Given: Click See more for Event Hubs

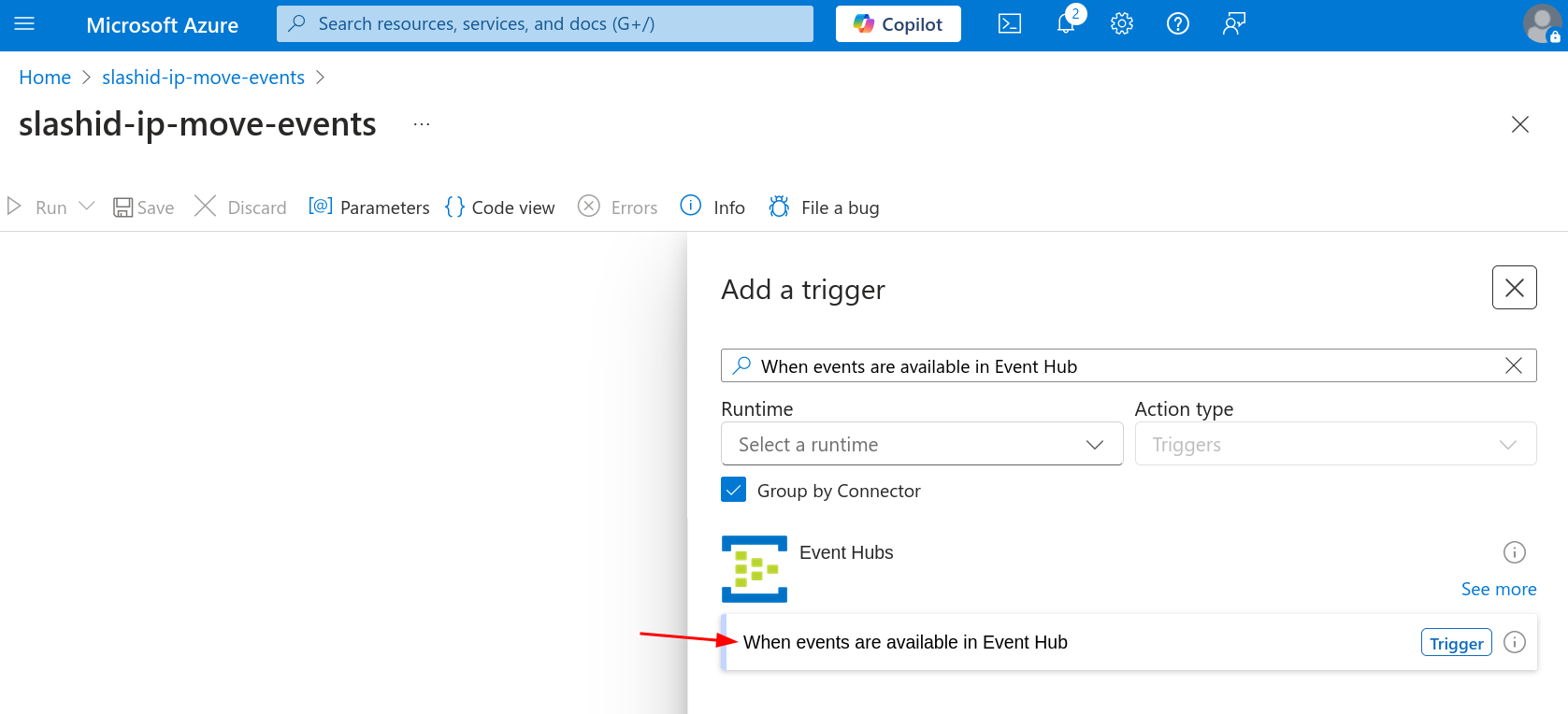Looking at the screenshot, I should [1499, 589].
